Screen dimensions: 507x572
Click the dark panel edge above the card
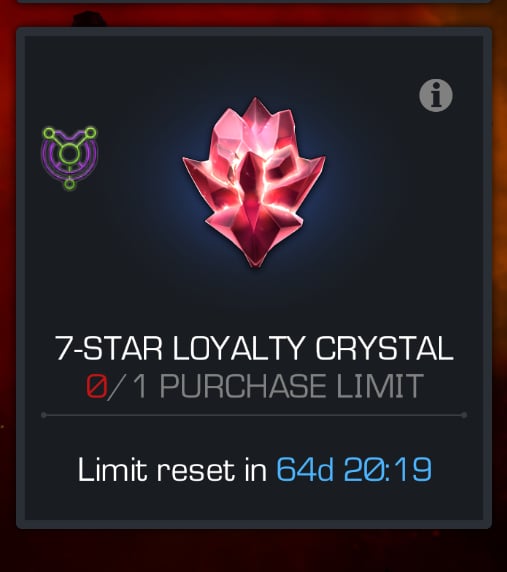pos(254,1)
